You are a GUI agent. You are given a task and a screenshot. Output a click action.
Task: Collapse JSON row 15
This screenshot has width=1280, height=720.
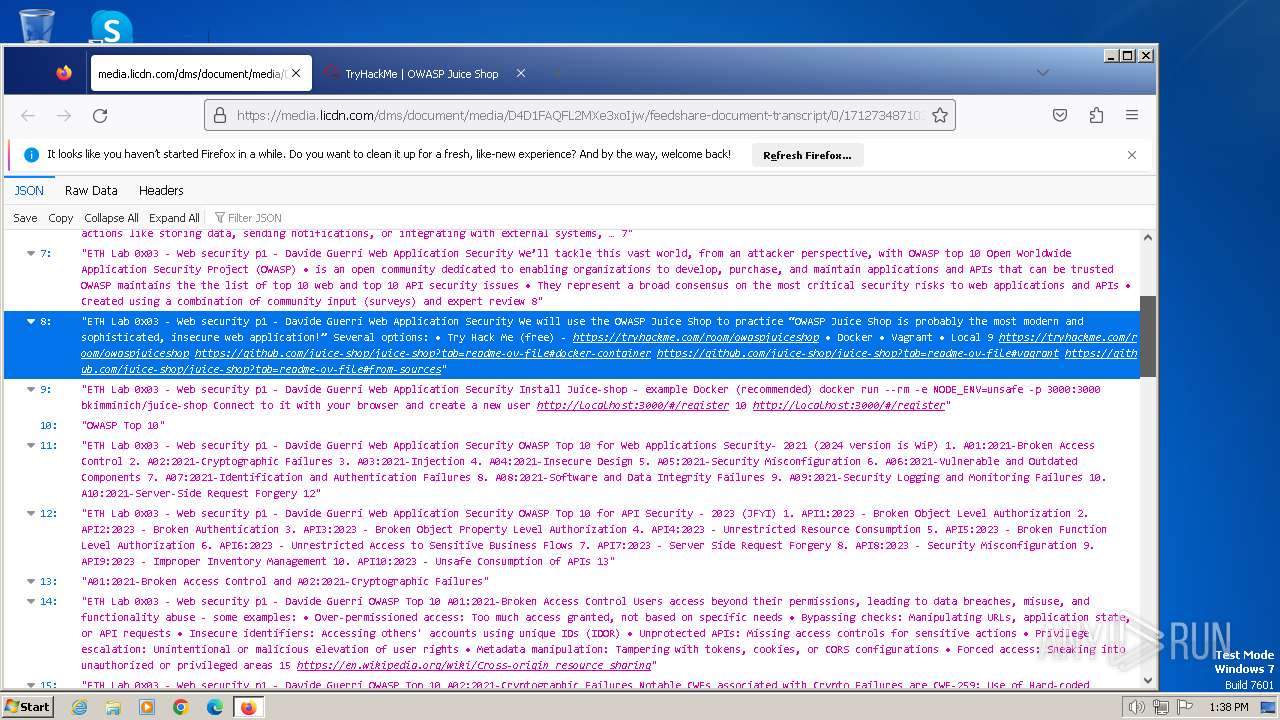(31, 686)
